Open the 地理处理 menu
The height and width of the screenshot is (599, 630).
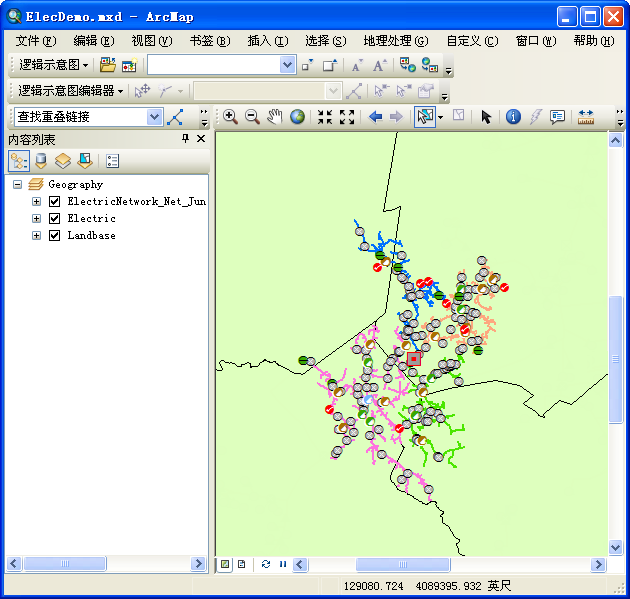coord(395,41)
